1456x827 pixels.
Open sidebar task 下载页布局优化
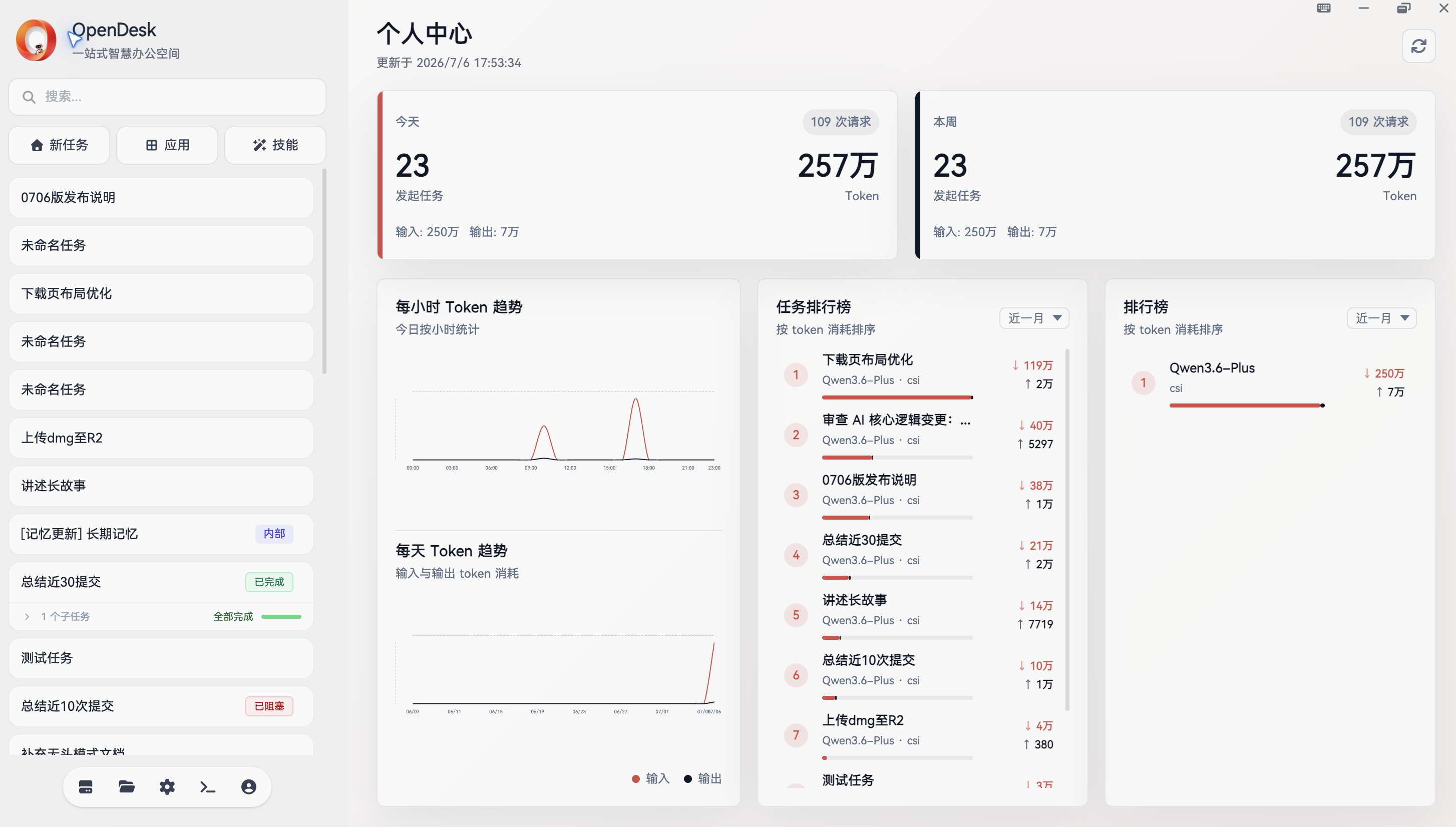tap(161, 293)
